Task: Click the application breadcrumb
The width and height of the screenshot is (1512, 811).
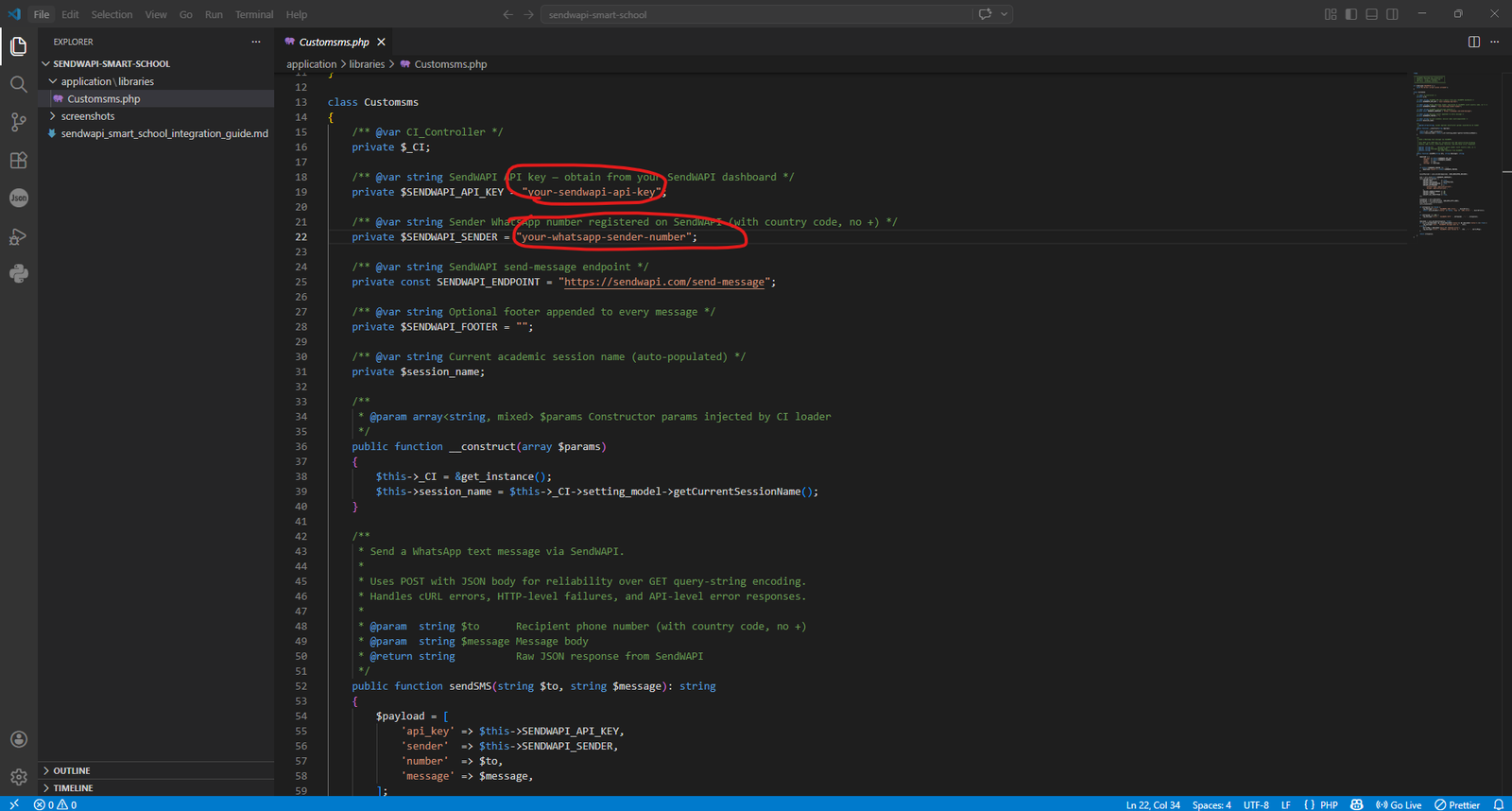Action: tap(312, 64)
